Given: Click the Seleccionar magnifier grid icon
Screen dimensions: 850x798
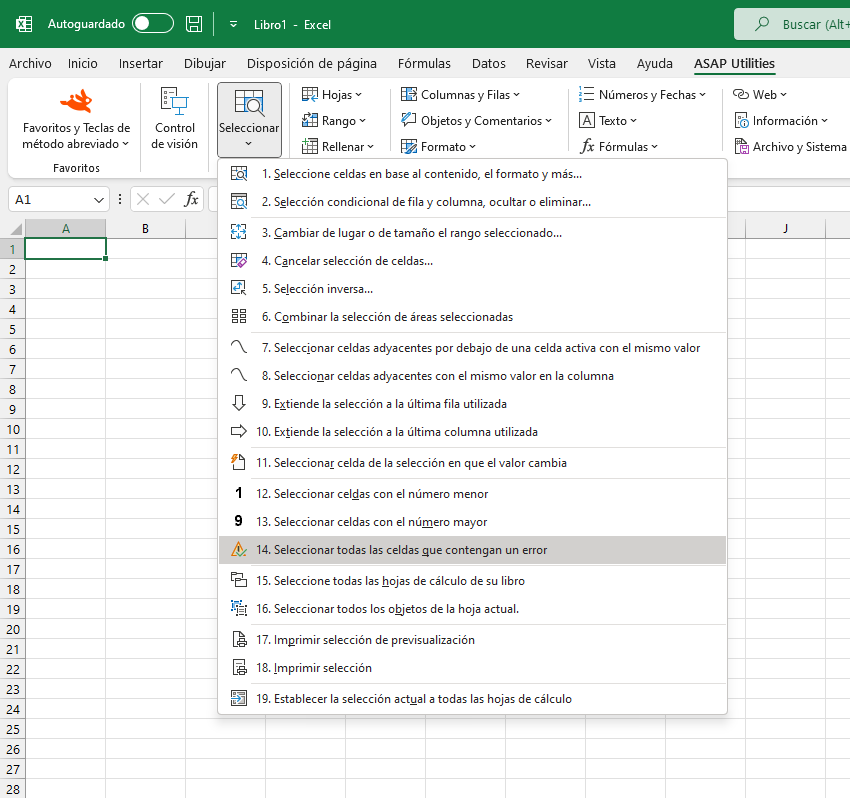Looking at the screenshot, I should coord(249,102).
